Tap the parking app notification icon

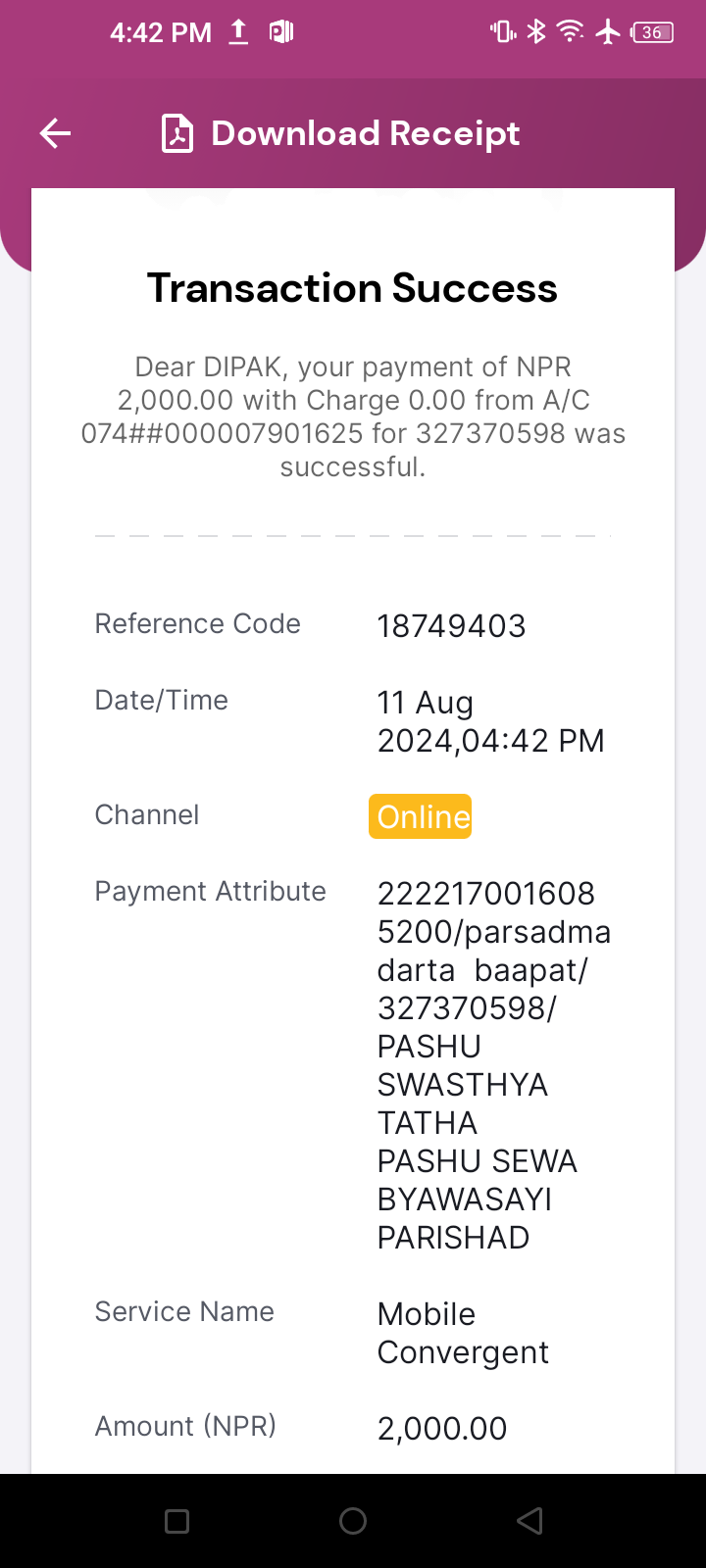(x=281, y=32)
